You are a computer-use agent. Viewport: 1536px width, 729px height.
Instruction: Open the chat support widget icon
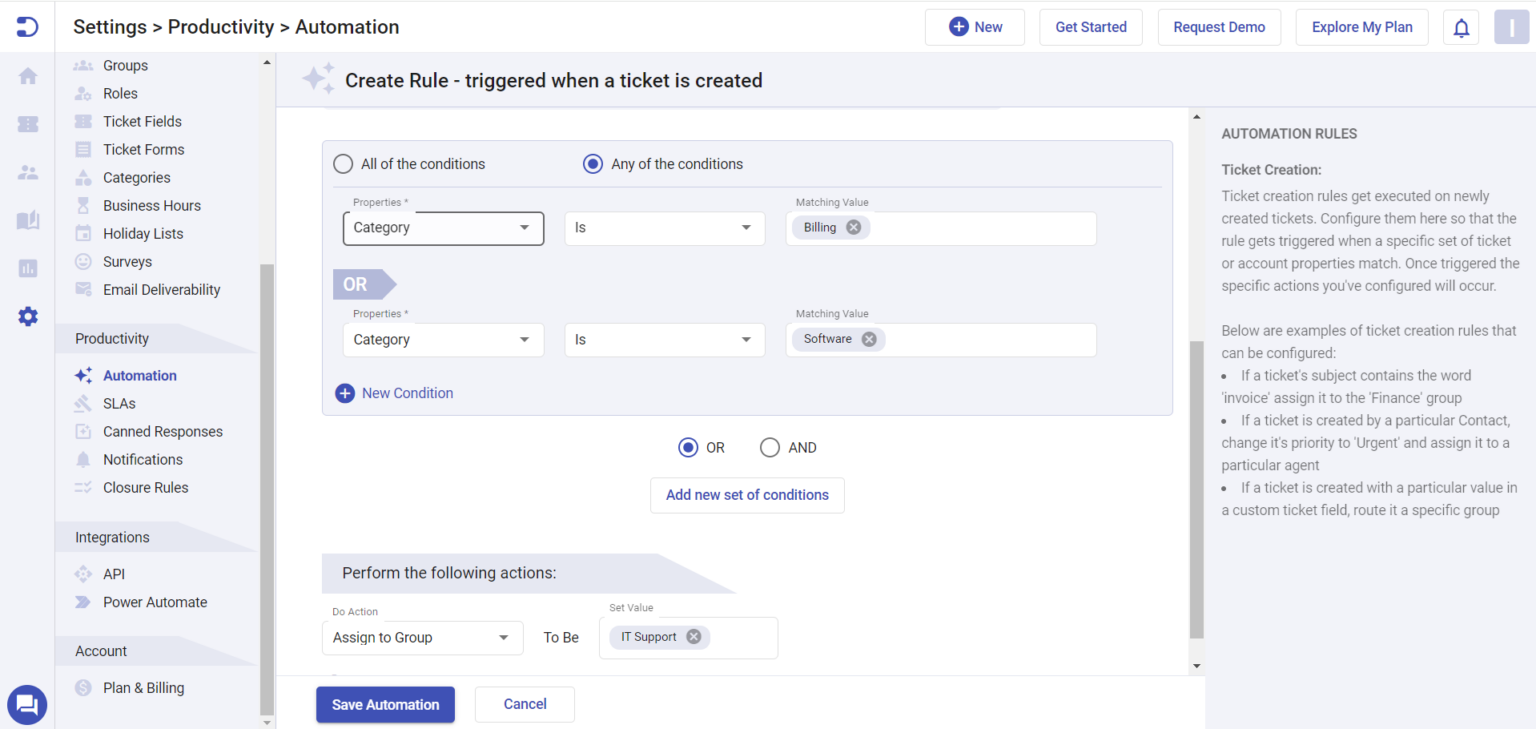27,705
